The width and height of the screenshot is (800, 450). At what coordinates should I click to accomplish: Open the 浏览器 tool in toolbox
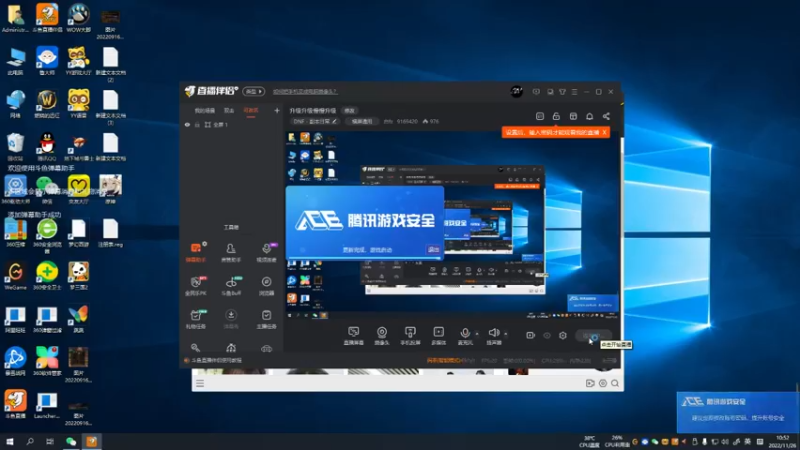(x=266, y=286)
